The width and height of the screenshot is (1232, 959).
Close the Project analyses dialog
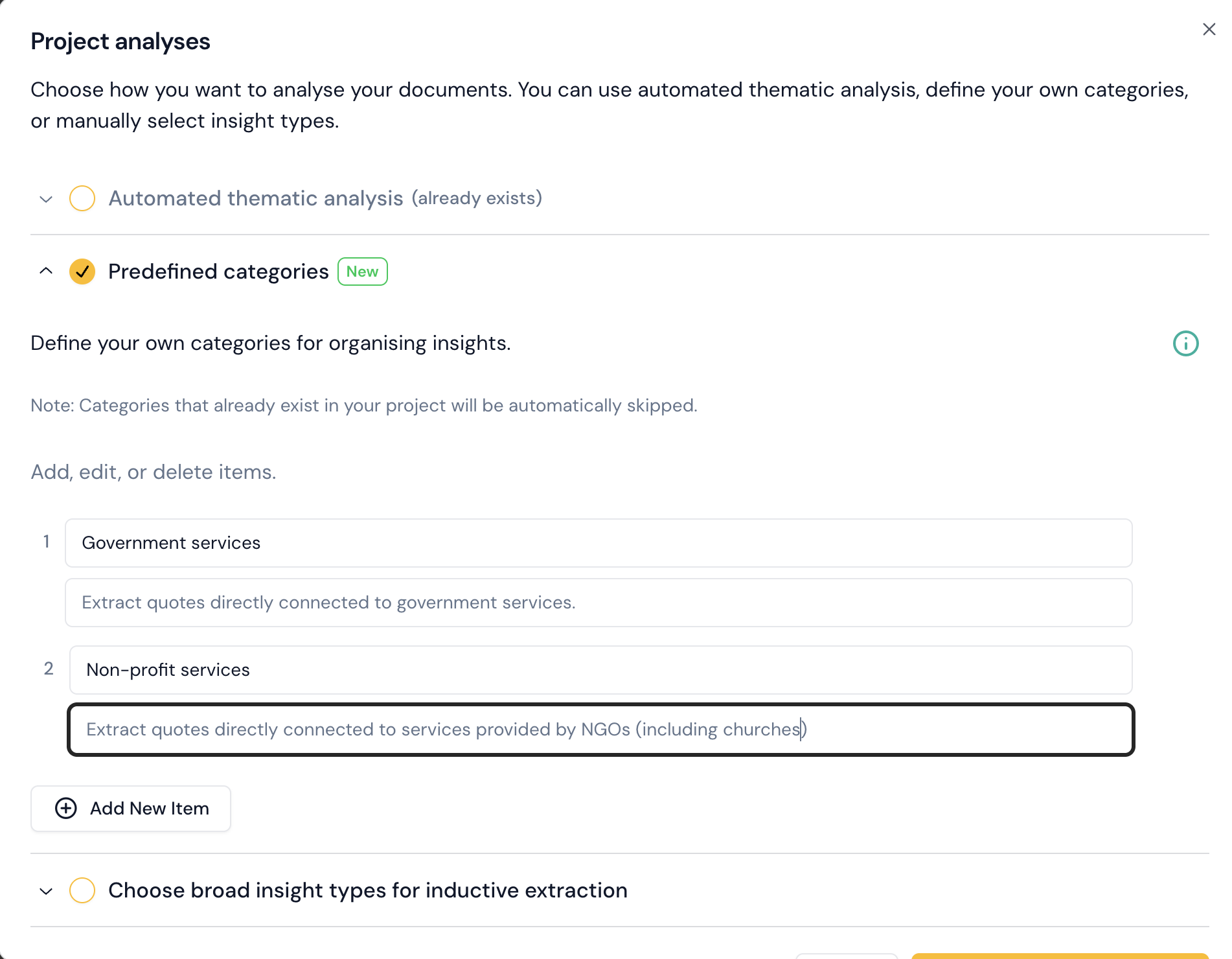click(1209, 29)
